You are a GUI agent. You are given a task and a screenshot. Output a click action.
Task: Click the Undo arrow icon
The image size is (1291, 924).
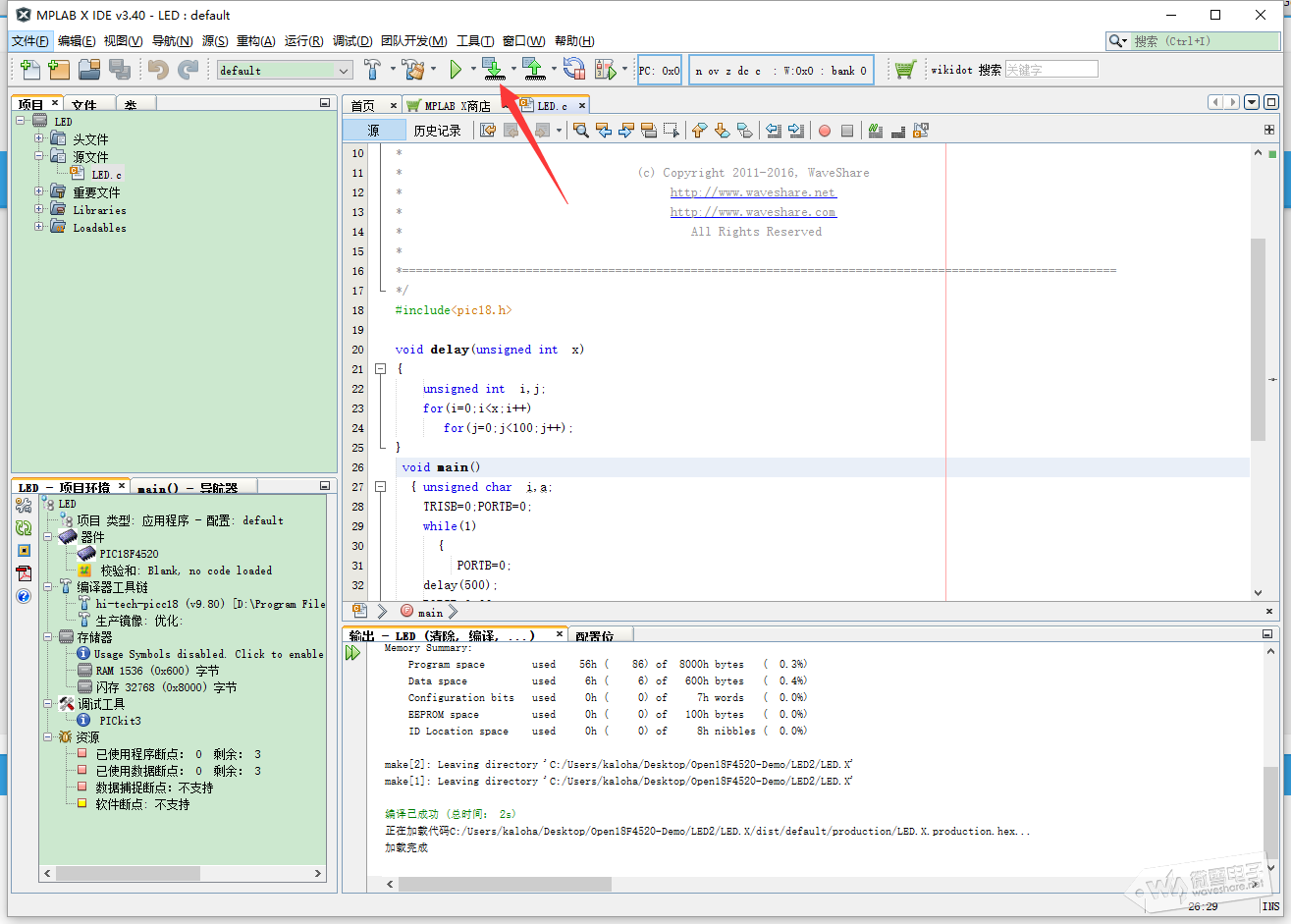coord(158,70)
